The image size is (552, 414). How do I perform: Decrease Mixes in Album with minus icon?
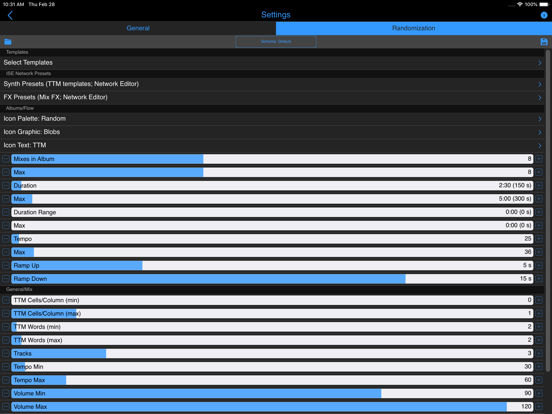pyautogui.click(x=6, y=159)
